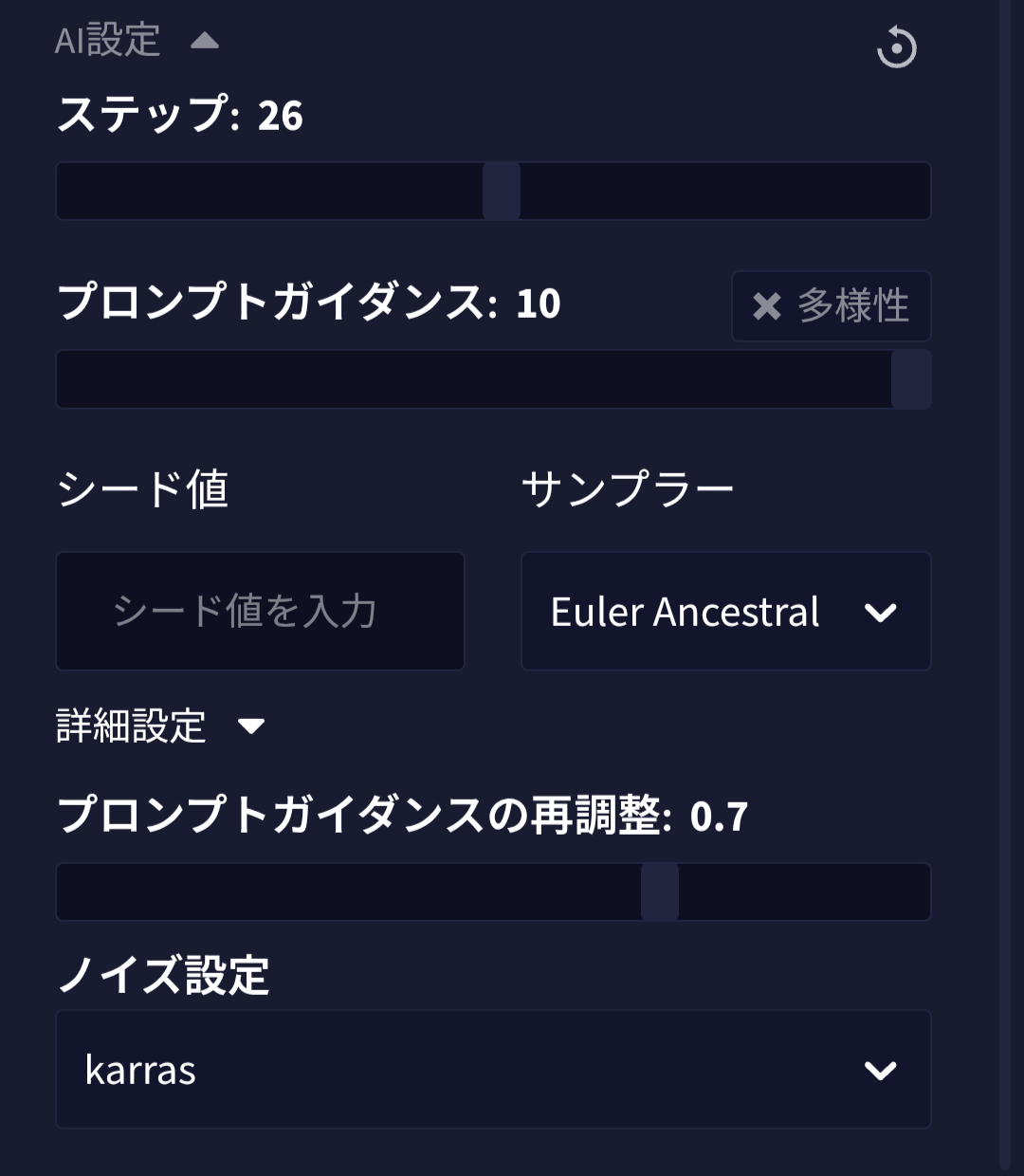Click the reset AI settings icon
Image resolution: width=1024 pixels, height=1176 pixels.
click(x=896, y=47)
